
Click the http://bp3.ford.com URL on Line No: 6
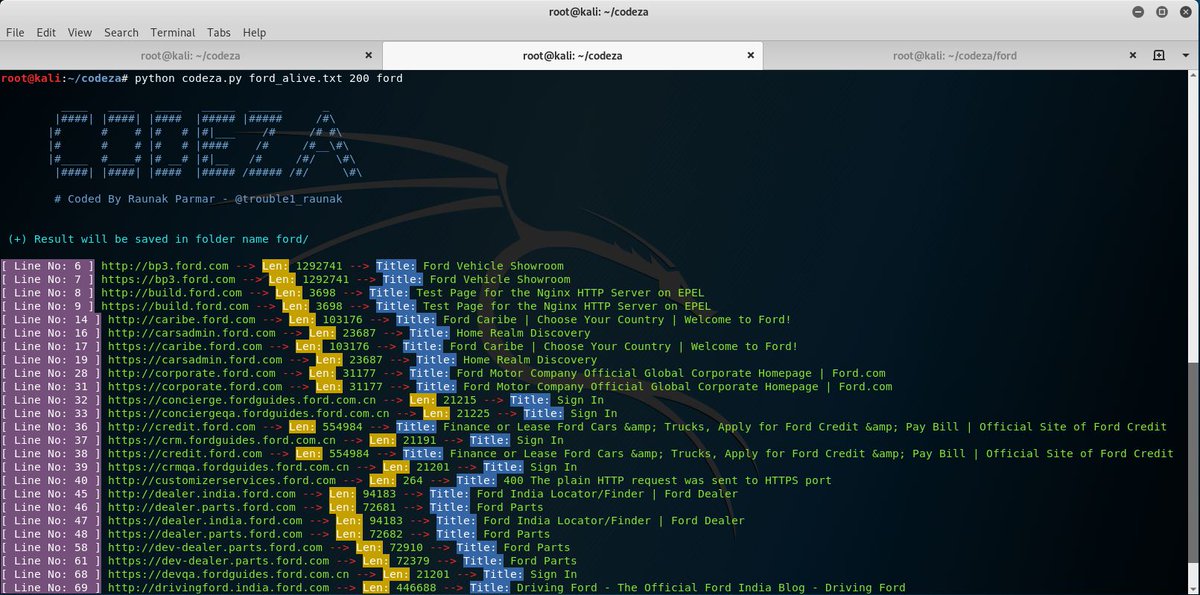point(164,266)
